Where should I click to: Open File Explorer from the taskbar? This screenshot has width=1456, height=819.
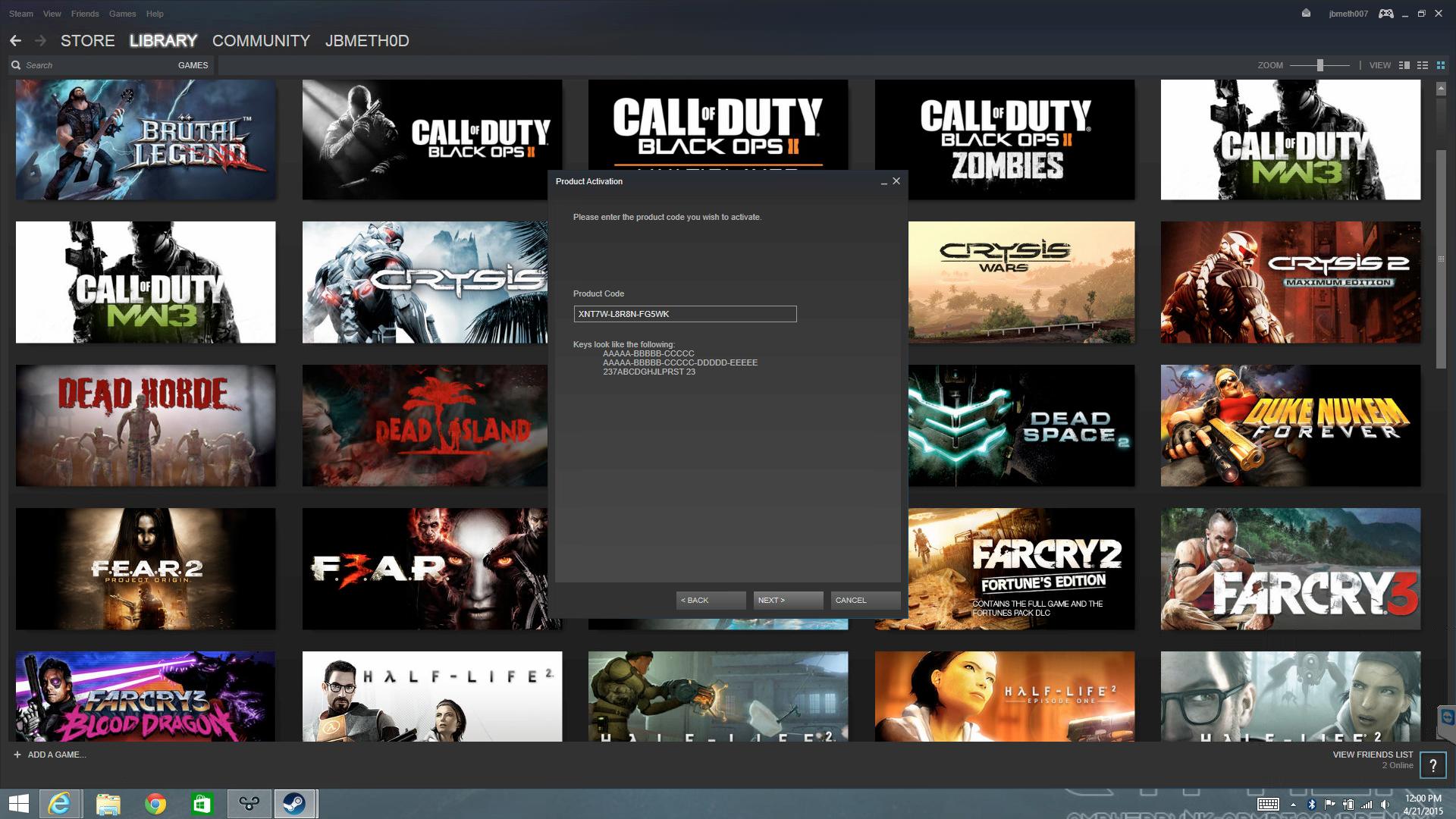tap(108, 804)
